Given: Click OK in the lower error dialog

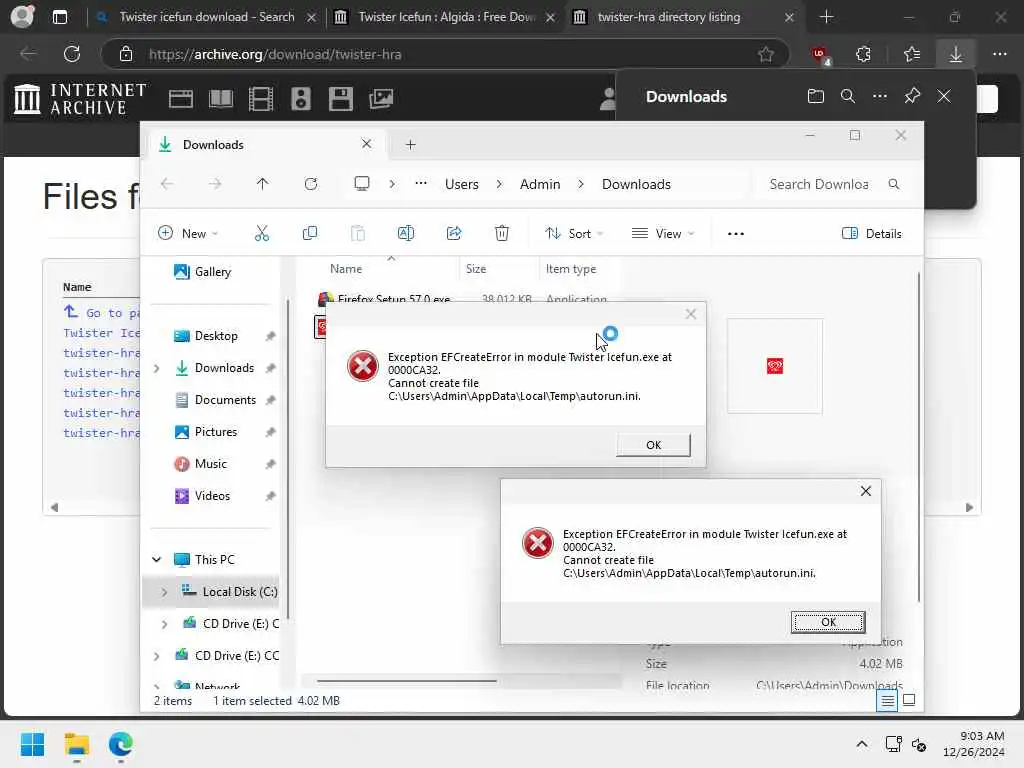Looking at the screenshot, I should (x=827, y=622).
